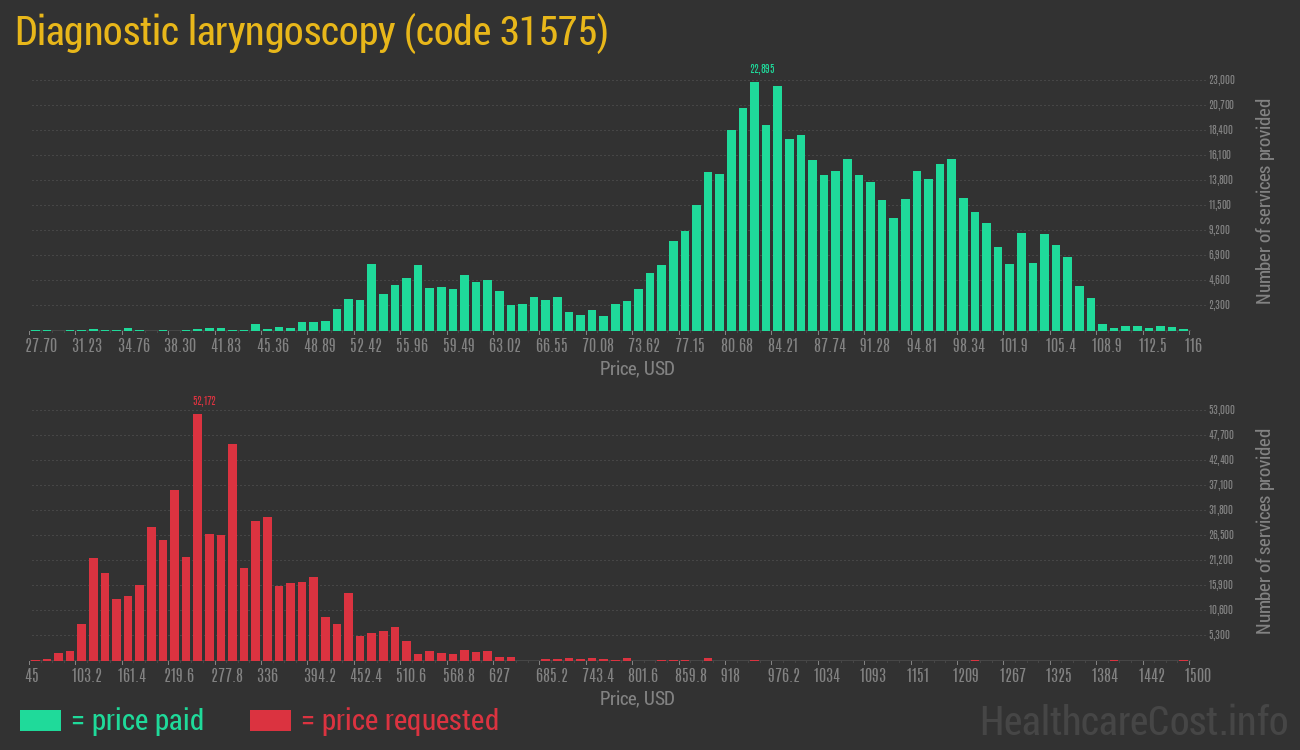The image size is (1300, 750).
Task: Click the 52,172 peak value label
Action: [204, 401]
